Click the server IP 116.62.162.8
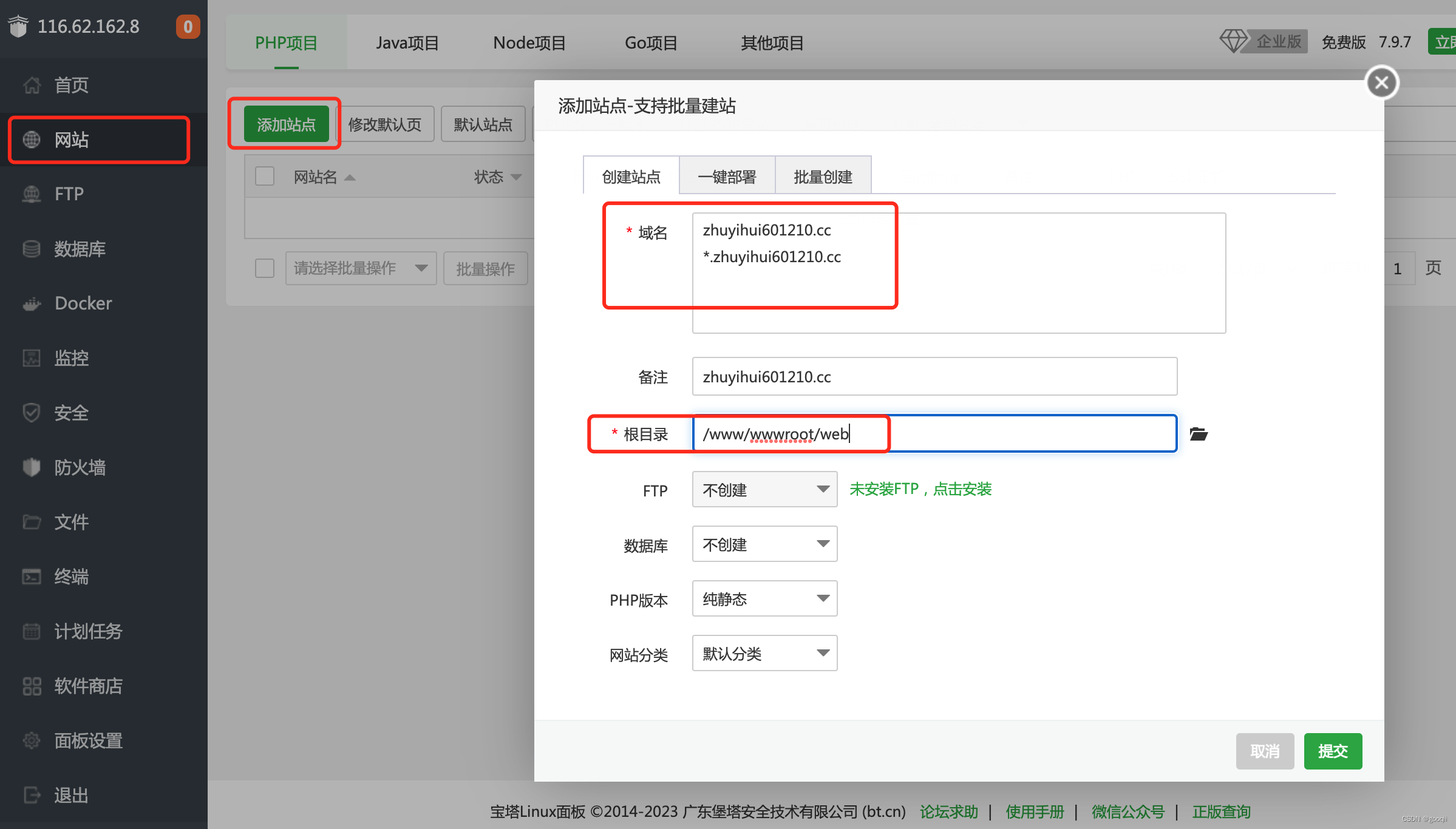 pyautogui.click(x=89, y=27)
